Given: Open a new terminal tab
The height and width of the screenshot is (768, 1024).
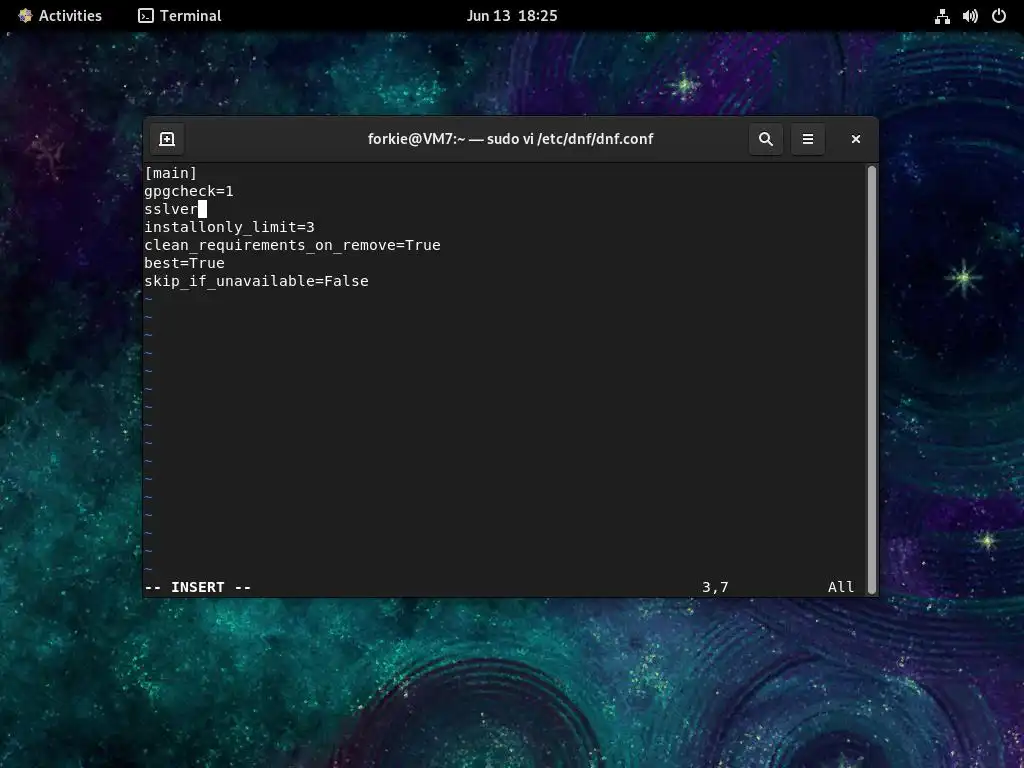Looking at the screenshot, I should point(167,139).
